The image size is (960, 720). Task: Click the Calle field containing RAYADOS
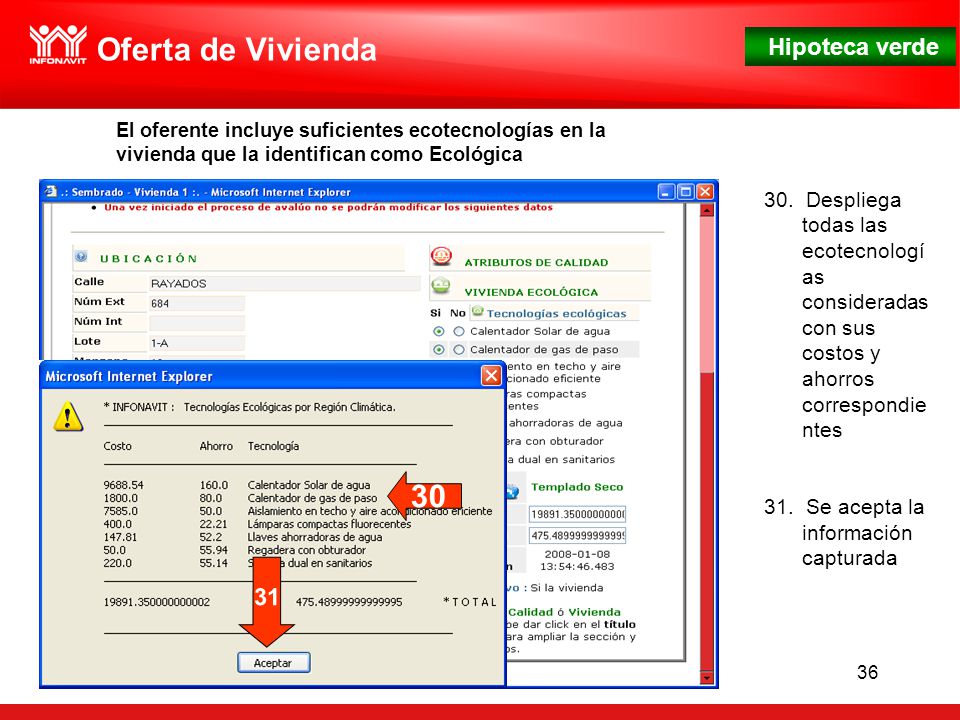285,283
